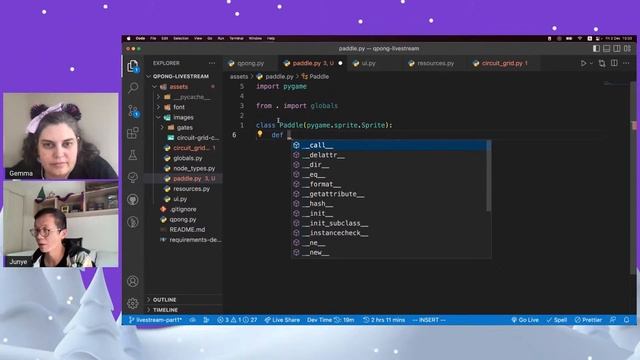Click the Open Changes compare icon
This screenshot has height=360, width=640.
(x=602, y=63)
